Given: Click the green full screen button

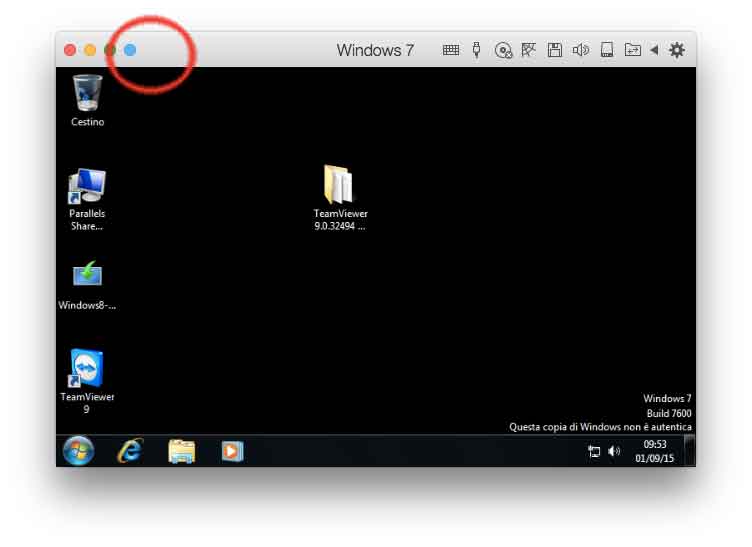Looking at the screenshot, I should pyautogui.click(x=110, y=50).
